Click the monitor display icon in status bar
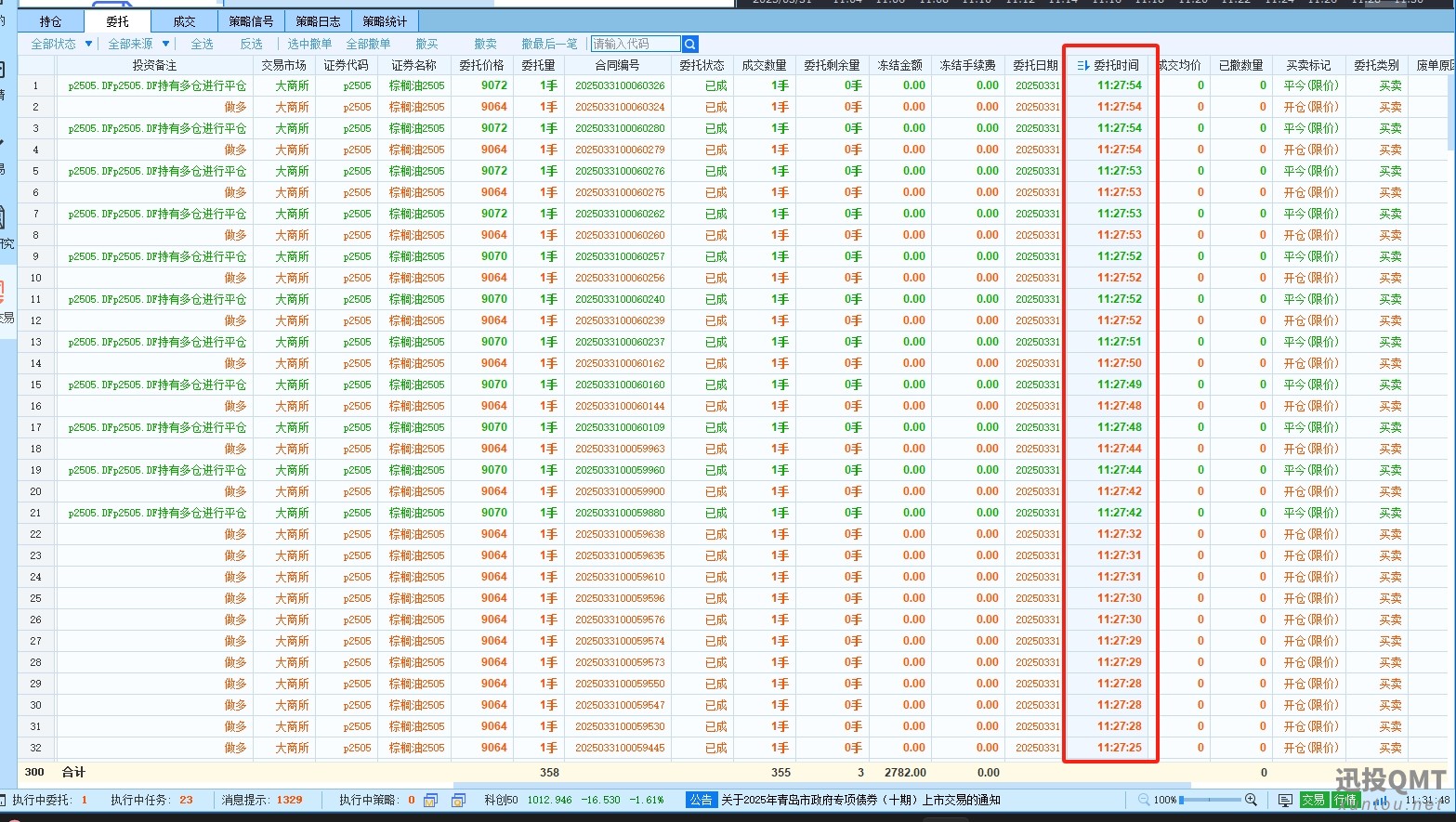Screen dimensions: 1456x822 1285,800
